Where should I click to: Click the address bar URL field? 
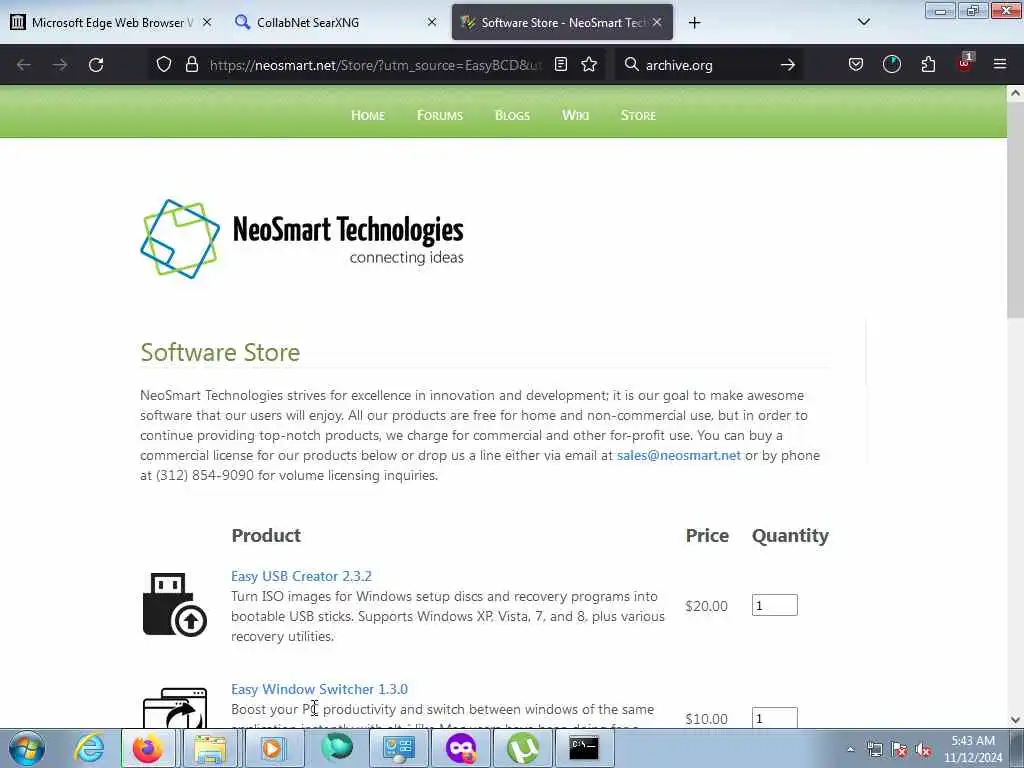pyautogui.click(x=376, y=65)
